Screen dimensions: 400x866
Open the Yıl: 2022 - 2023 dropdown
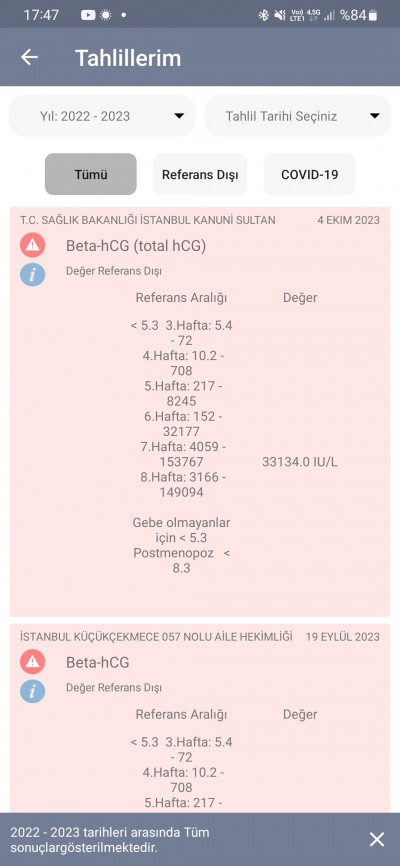(102, 116)
